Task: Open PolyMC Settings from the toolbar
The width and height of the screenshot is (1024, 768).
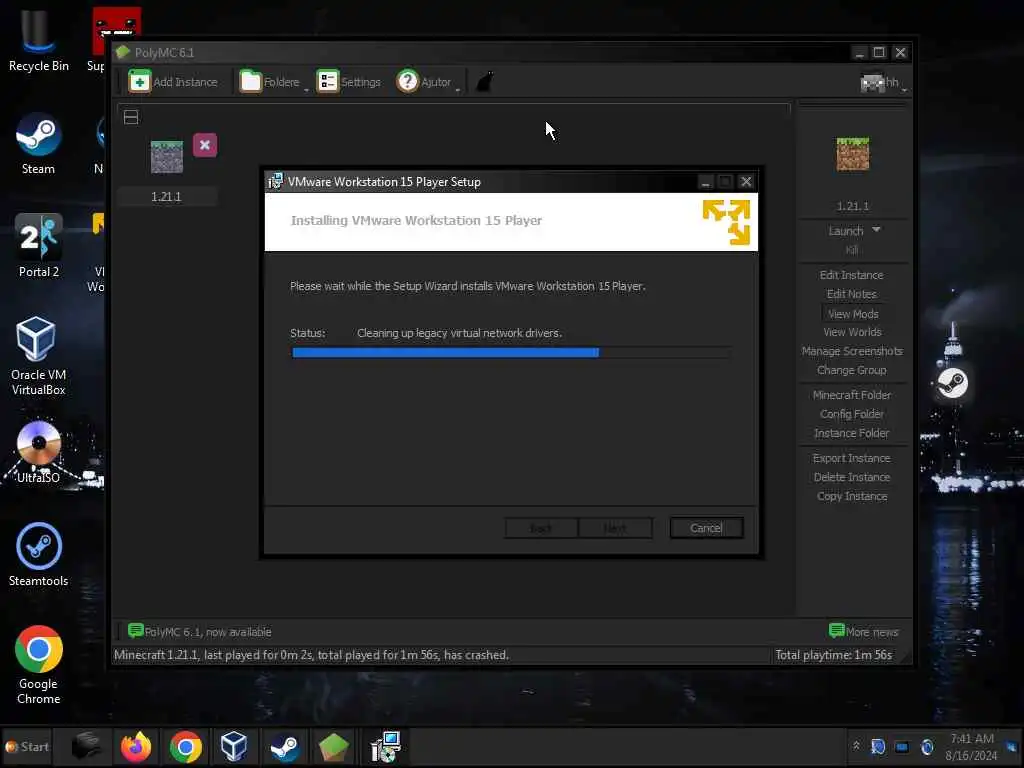Action: pyautogui.click(x=349, y=82)
